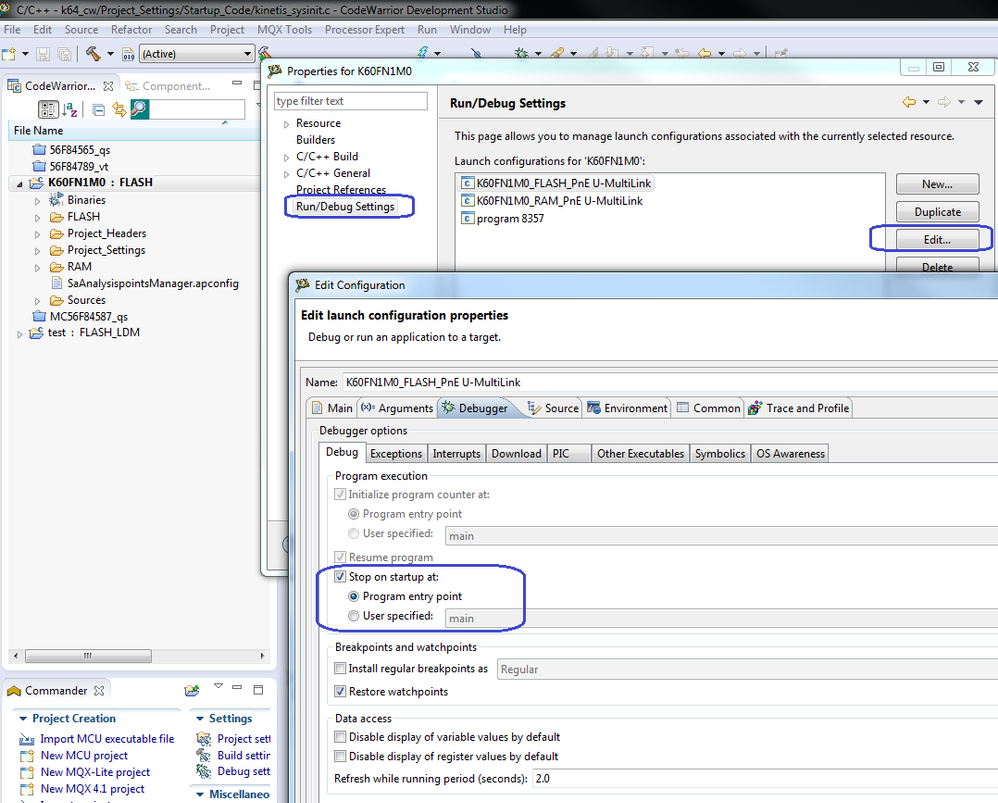The image size is (998, 803).
Task: Click the Save All icon in toolbar
Action: [64, 54]
